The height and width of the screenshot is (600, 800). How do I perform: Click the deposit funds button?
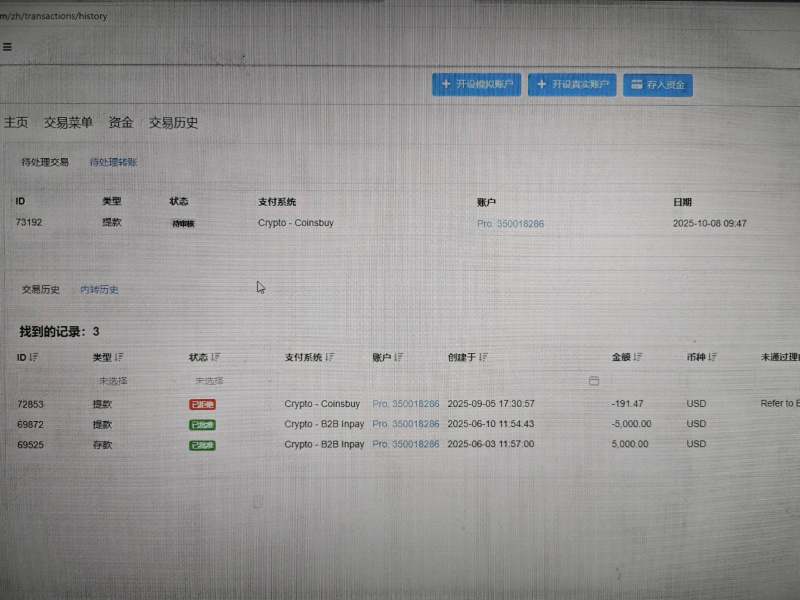658,85
